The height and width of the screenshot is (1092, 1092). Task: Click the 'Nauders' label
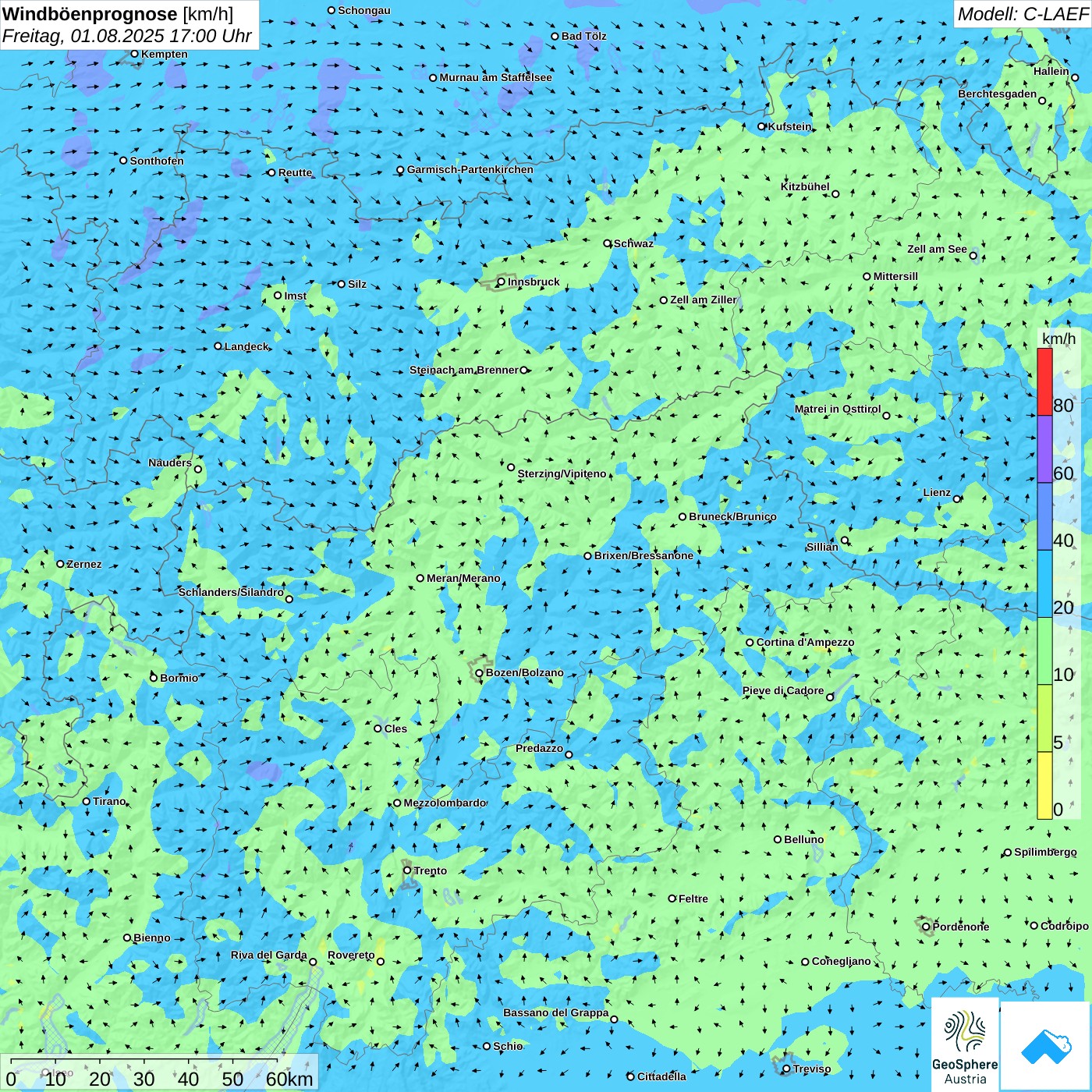click(x=170, y=463)
